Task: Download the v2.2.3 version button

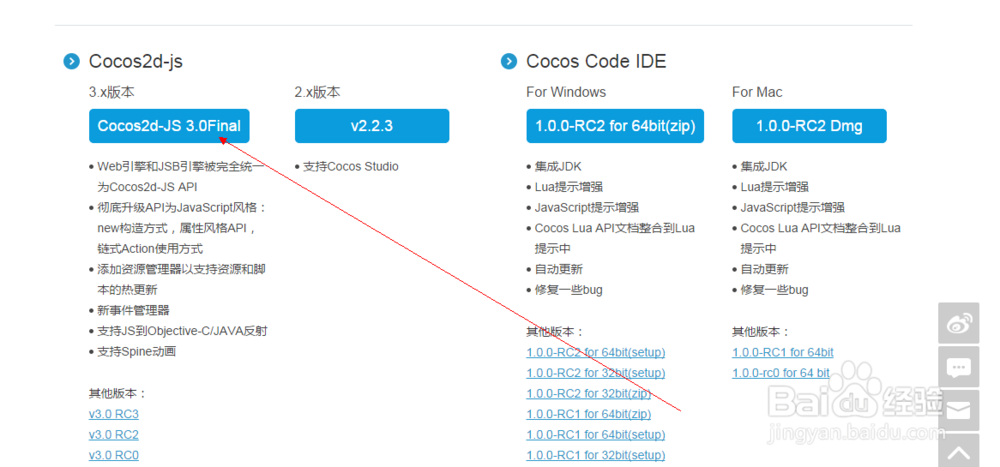Action: (372, 126)
